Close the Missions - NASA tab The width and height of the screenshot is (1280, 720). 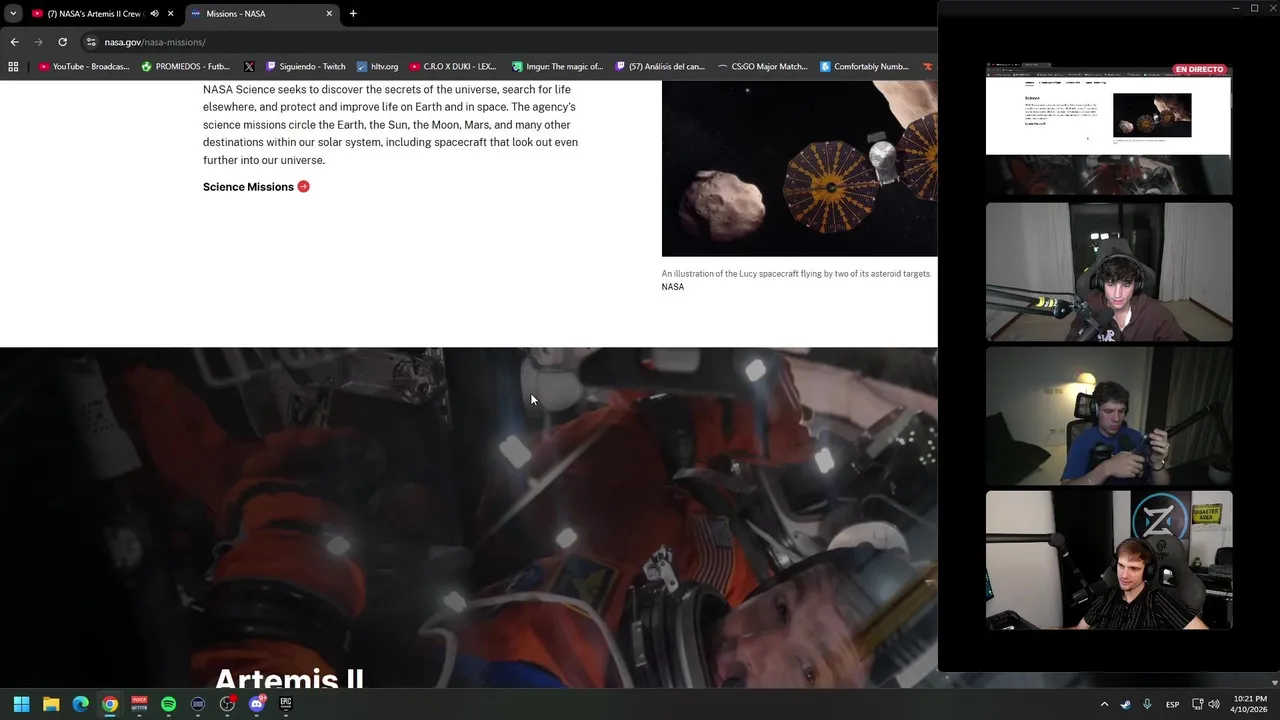(x=329, y=14)
